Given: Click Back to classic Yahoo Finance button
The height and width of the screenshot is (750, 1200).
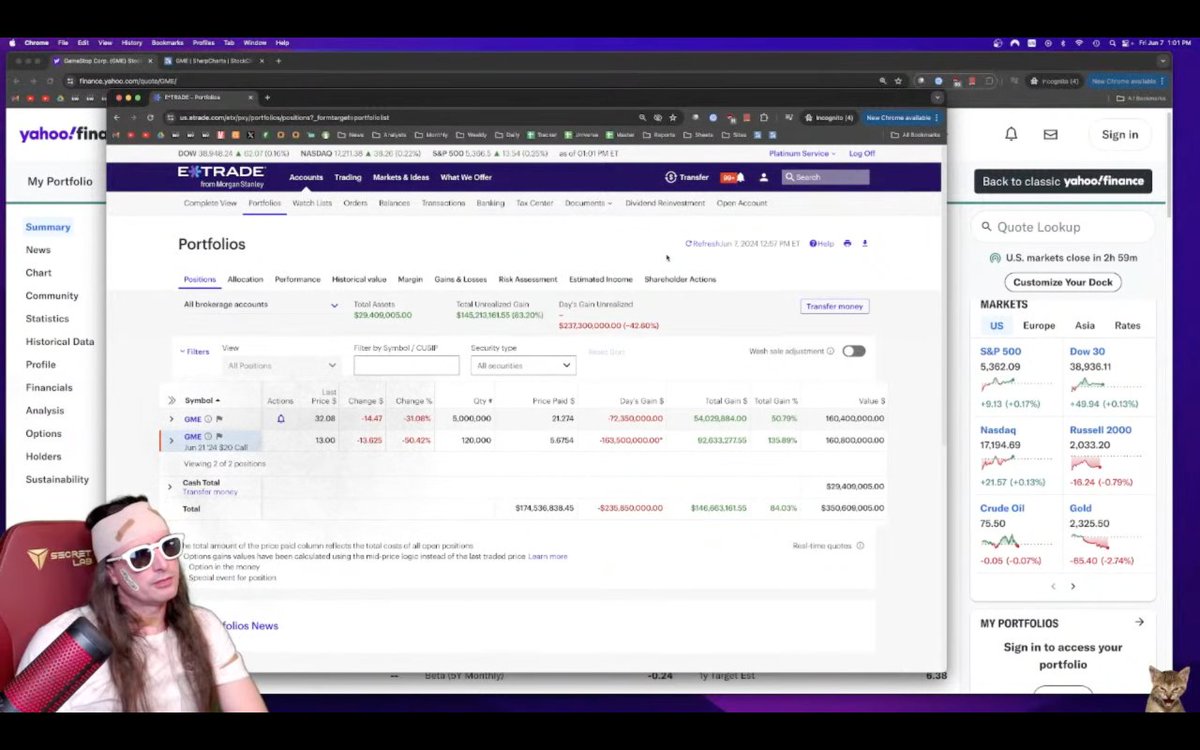Looking at the screenshot, I should pyautogui.click(x=1063, y=181).
